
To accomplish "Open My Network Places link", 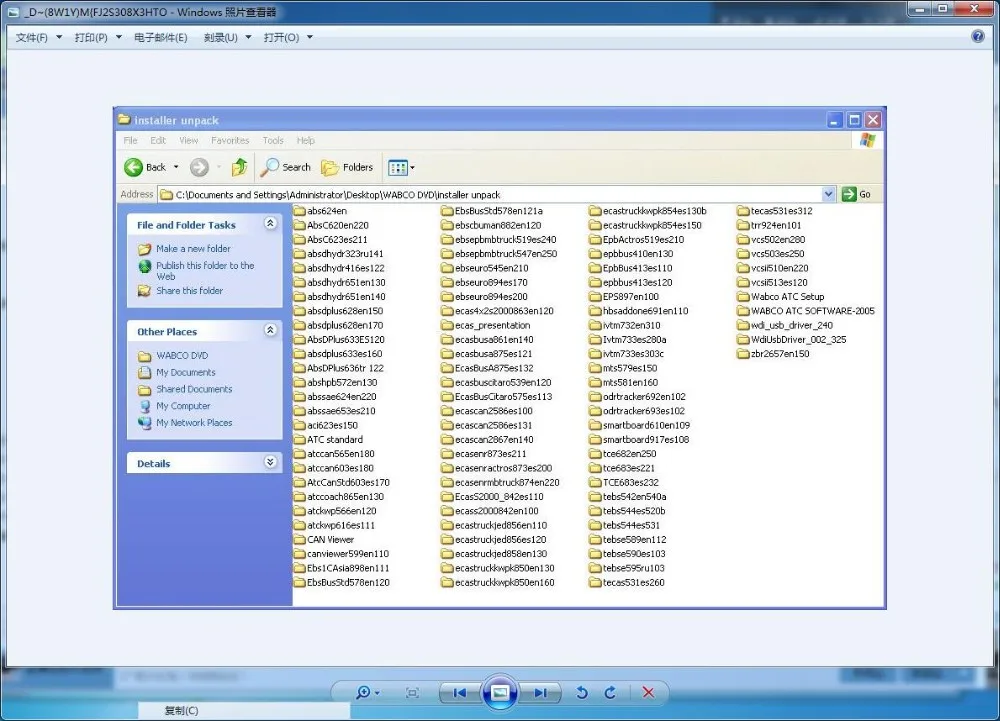I will (194, 423).
